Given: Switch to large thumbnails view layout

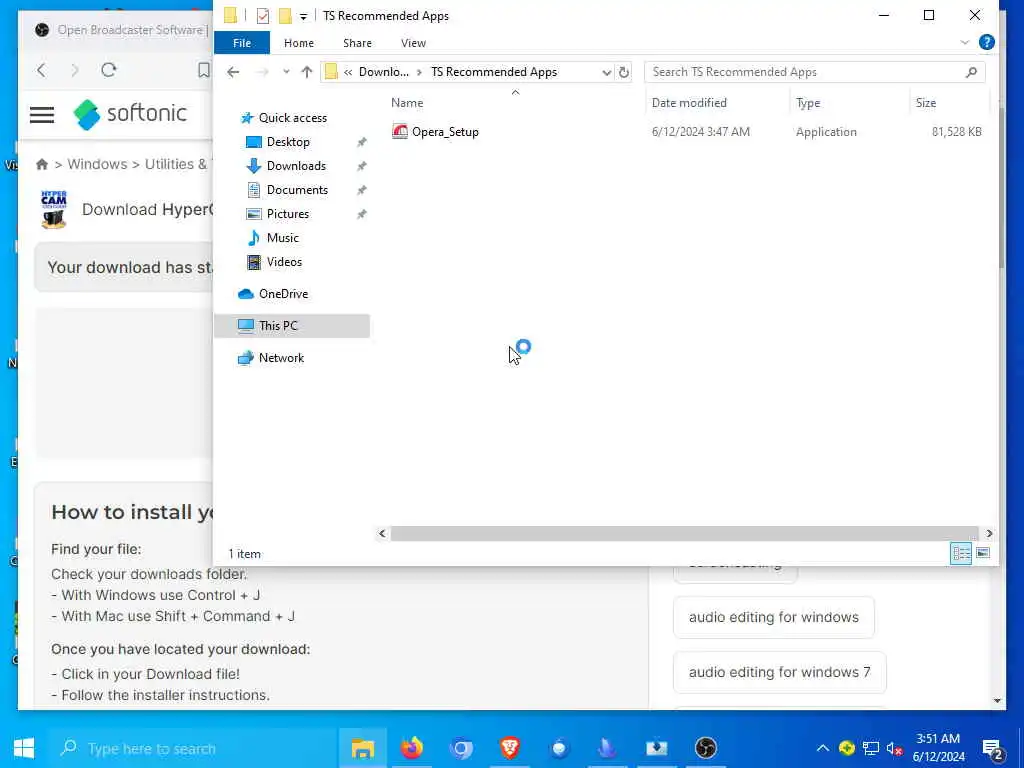Looking at the screenshot, I should pyautogui.click(x=983, y=554).
